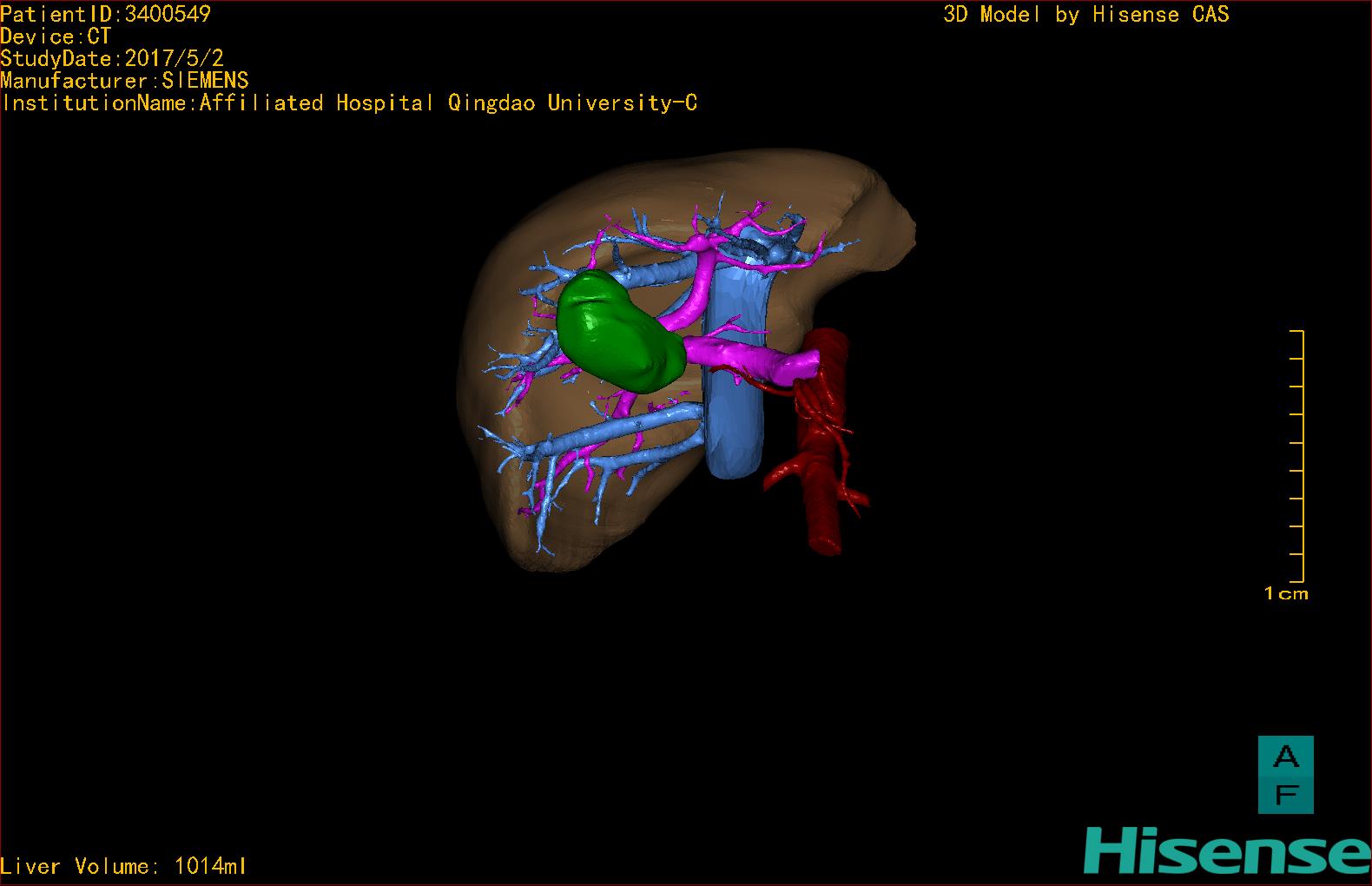Click the InstitutionName Affiliated Hospital Qingdao University text

(x=349, y=103)
